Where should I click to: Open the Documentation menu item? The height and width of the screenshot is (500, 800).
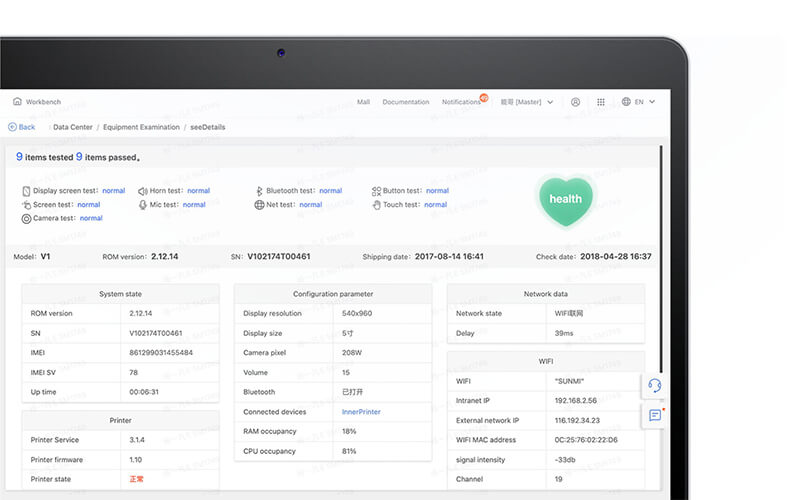[405, 102]
